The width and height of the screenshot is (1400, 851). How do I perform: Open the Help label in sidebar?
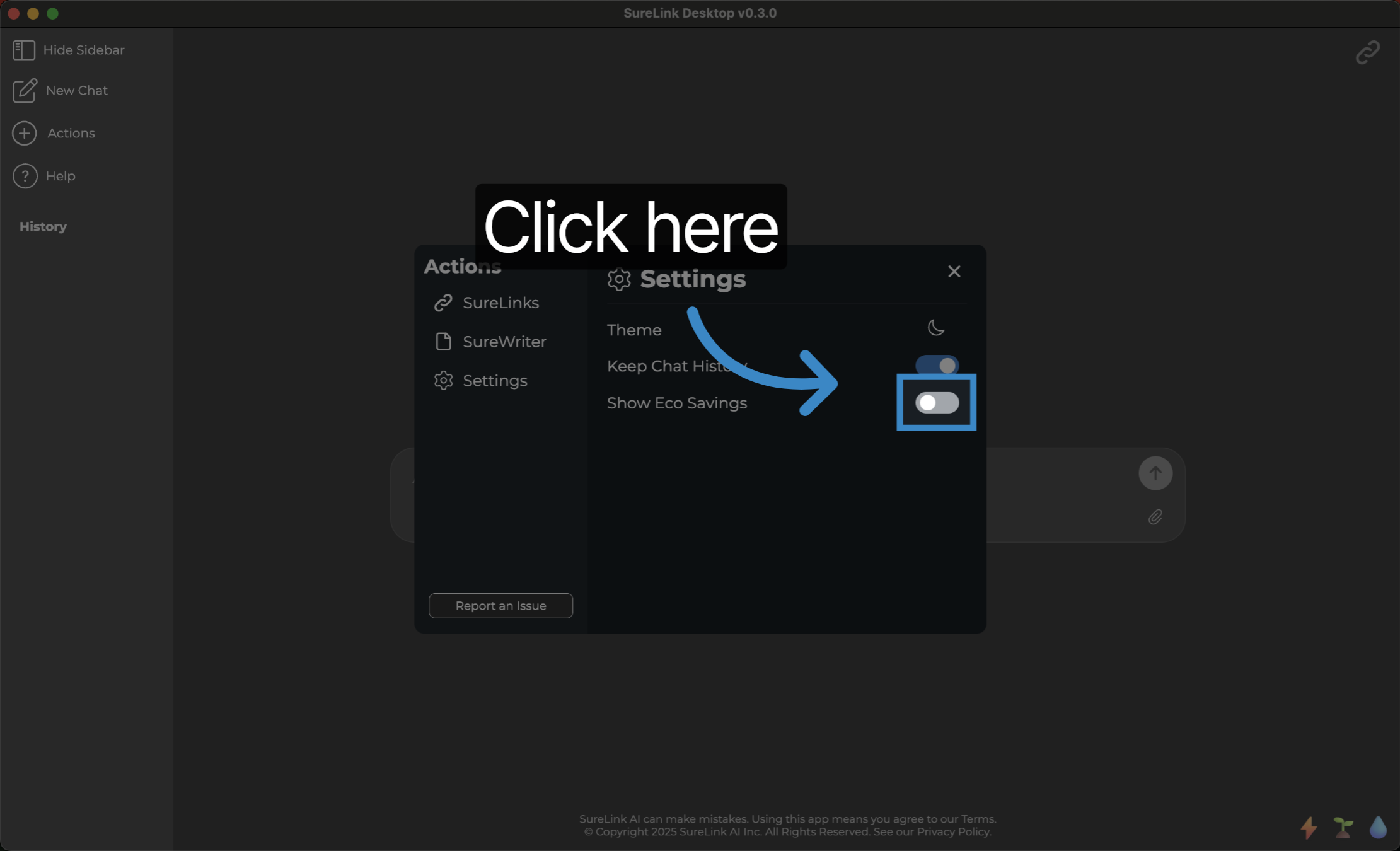(61, 176)
